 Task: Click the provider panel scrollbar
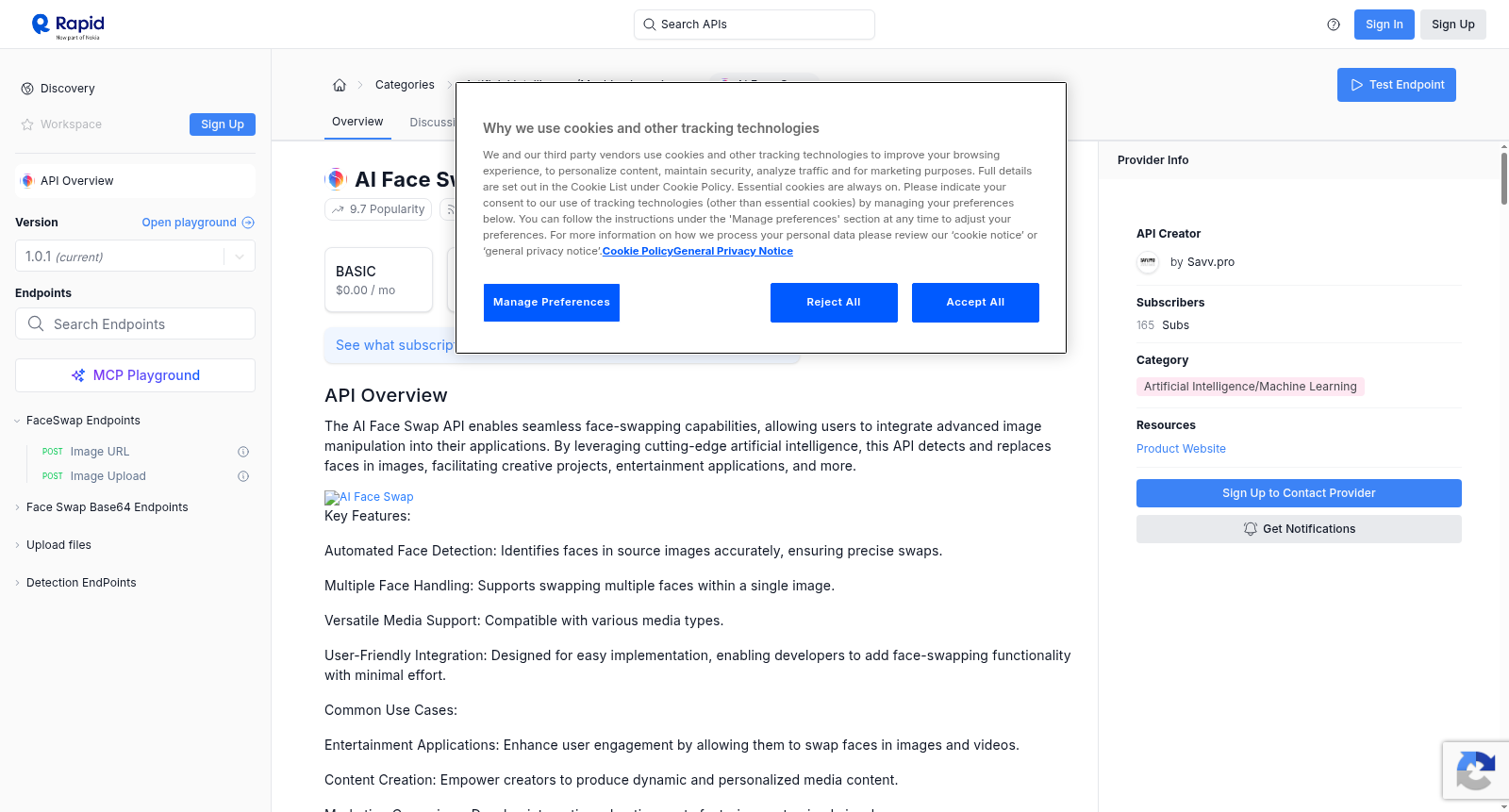click(1503, 178)
